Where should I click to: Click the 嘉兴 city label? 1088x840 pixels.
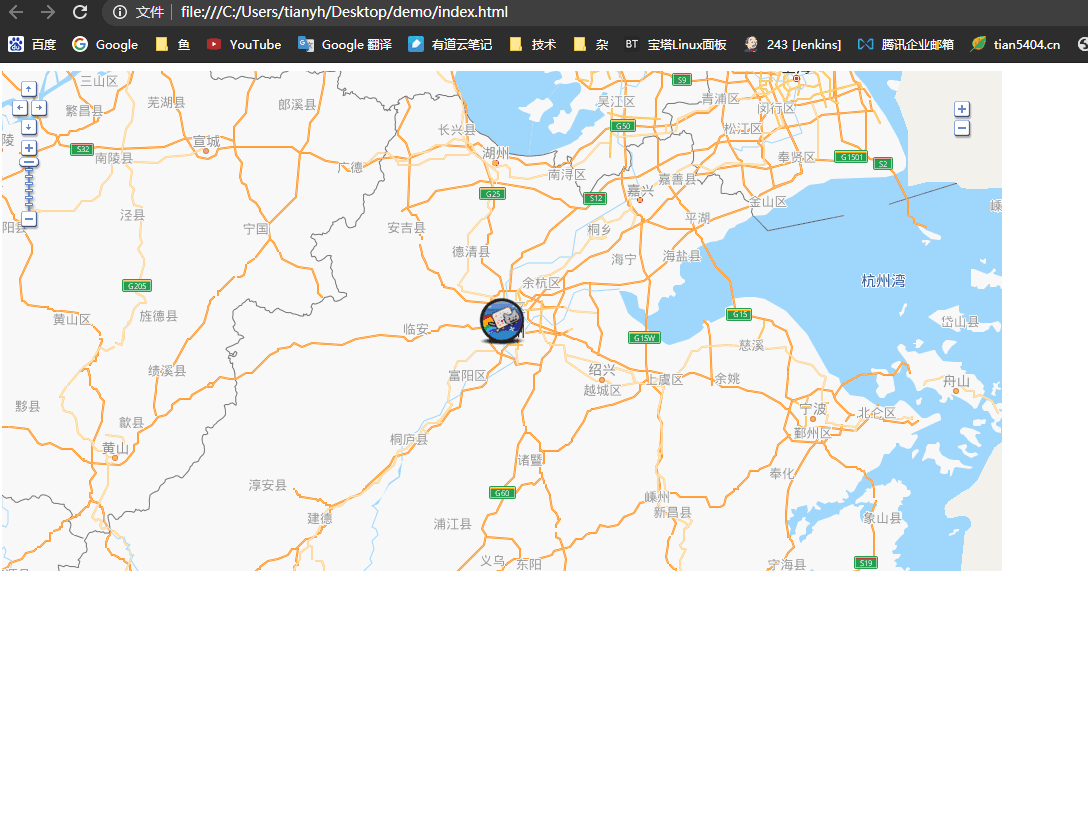point(640,190)
